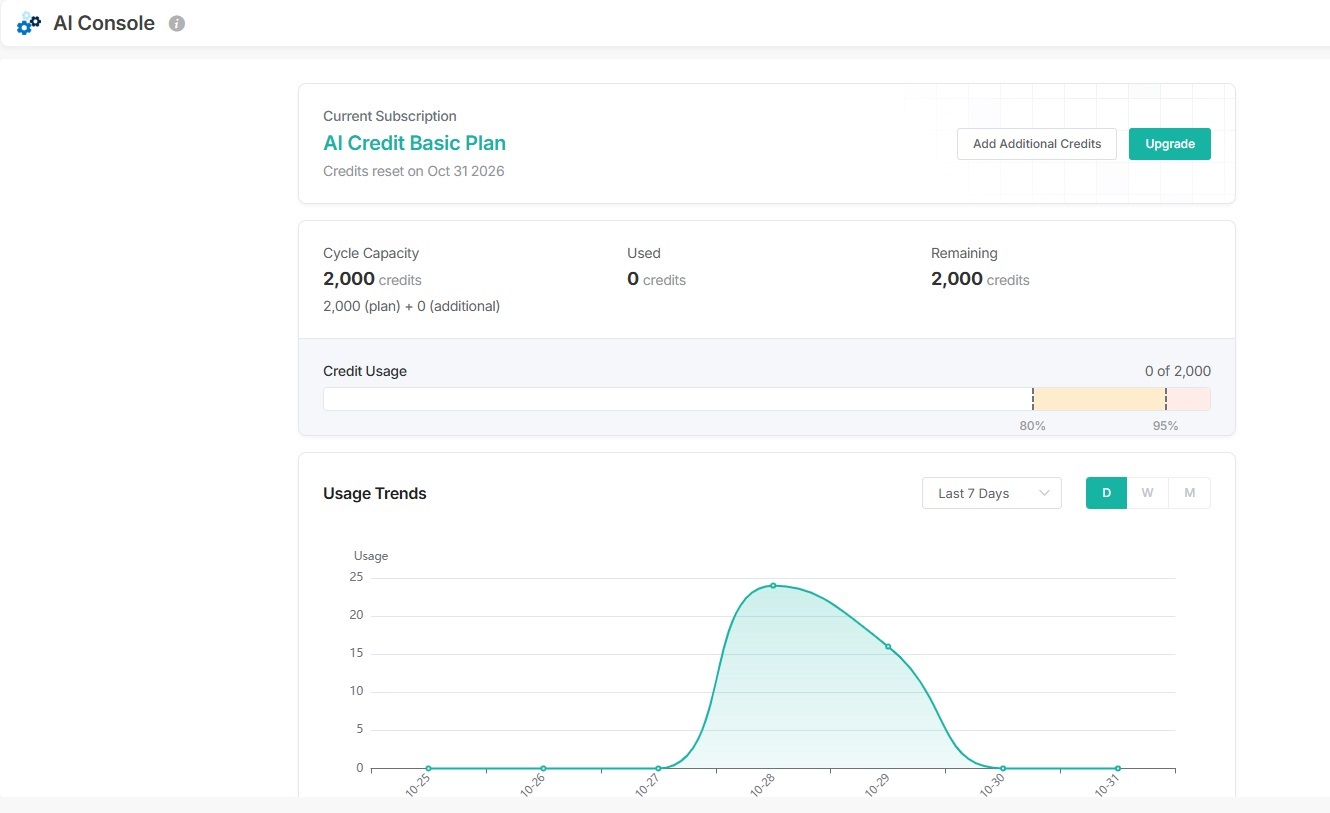1330x813 pixels.
Task: Click the AI Console gear logo
Action: tap(29, 24)
